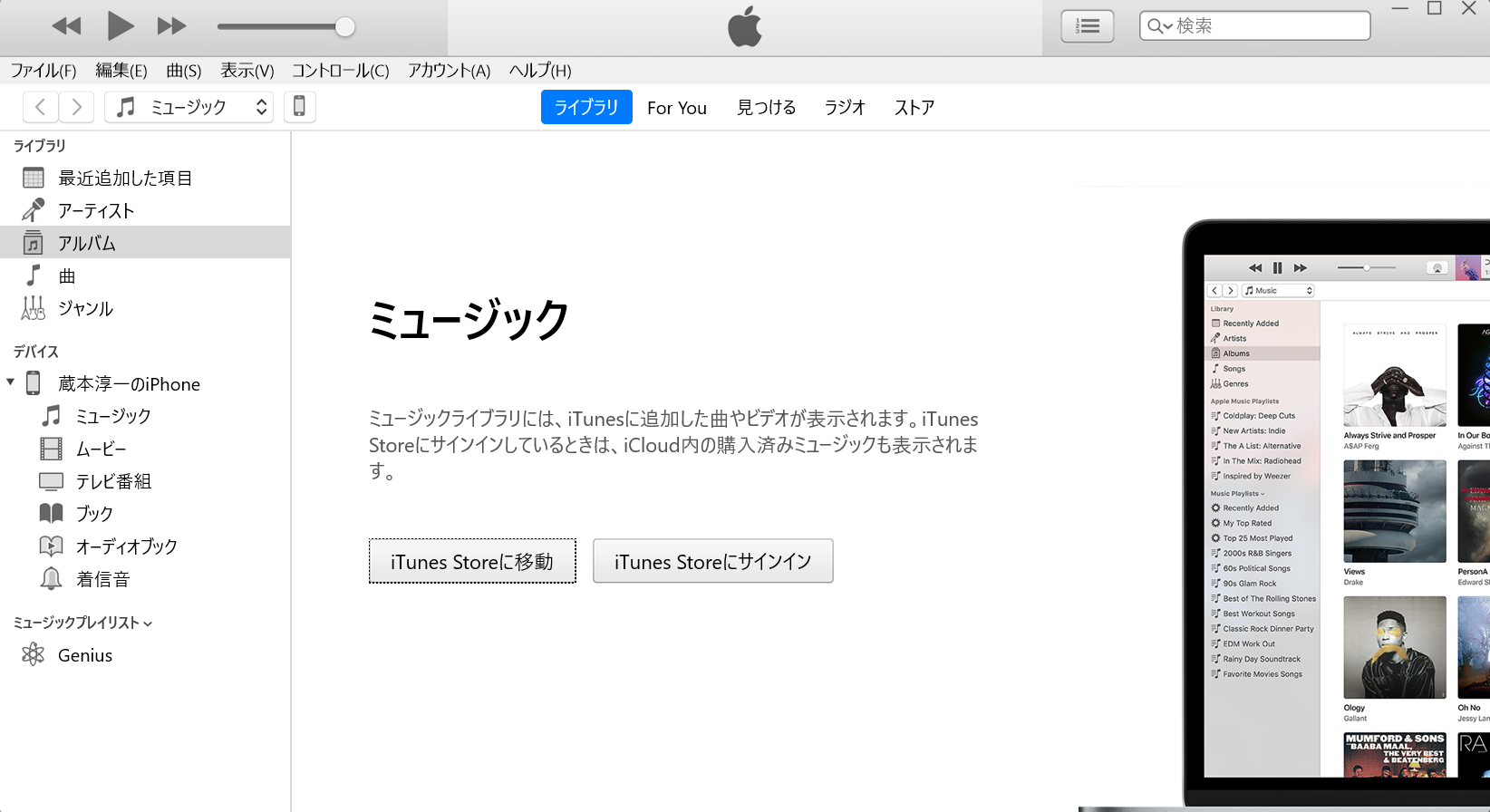Click the 検索 search field
The image size is (1490, 812).
click(1255, 26)
